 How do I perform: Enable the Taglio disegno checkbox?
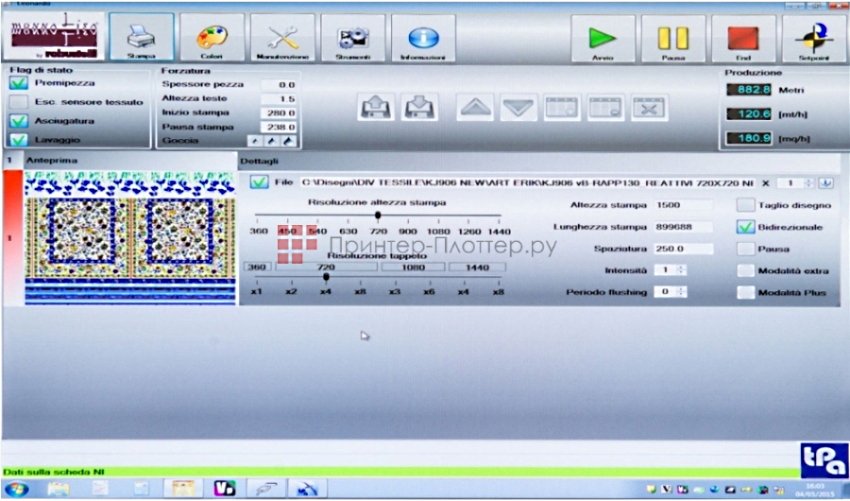pos(746,205)
